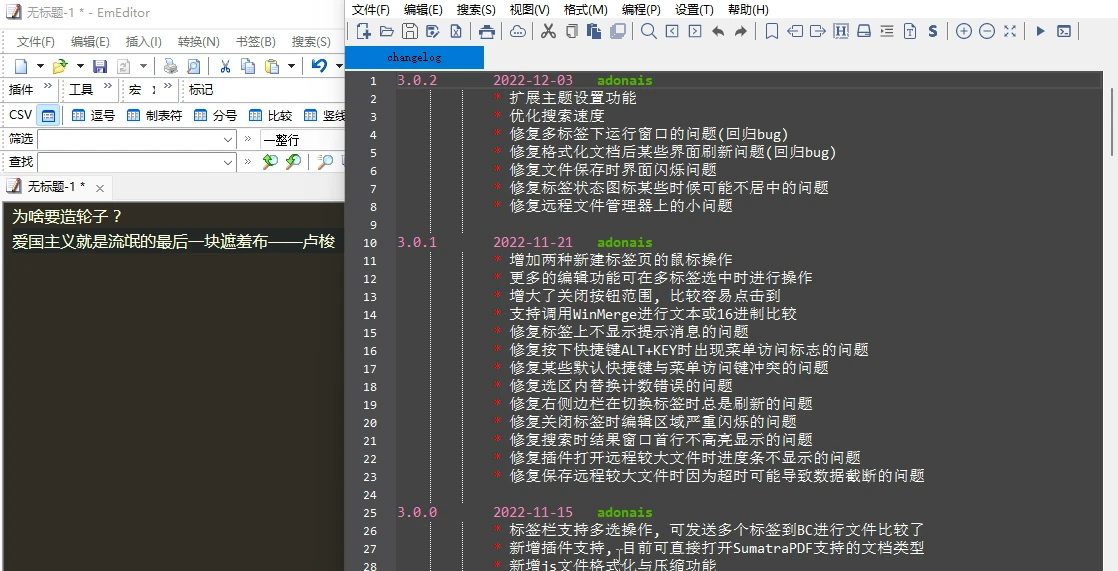This screenshot has height=571, width=1118.
Task: Toggle the 逗号 comma-separated mode
Action: click(x=93, y=115)
